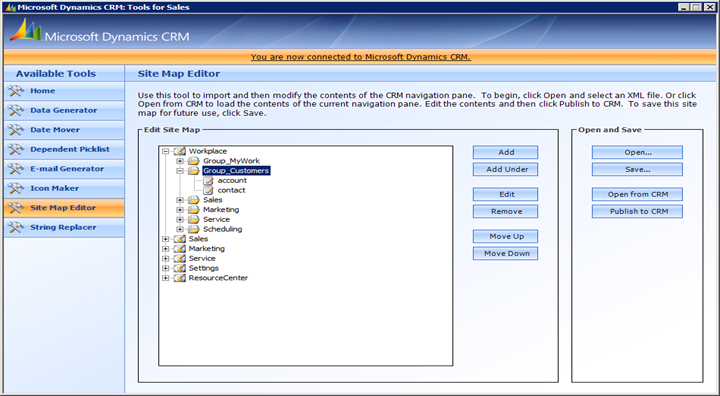
Task: Click the Workplace area icon in tree
Action: click(180, 151)
